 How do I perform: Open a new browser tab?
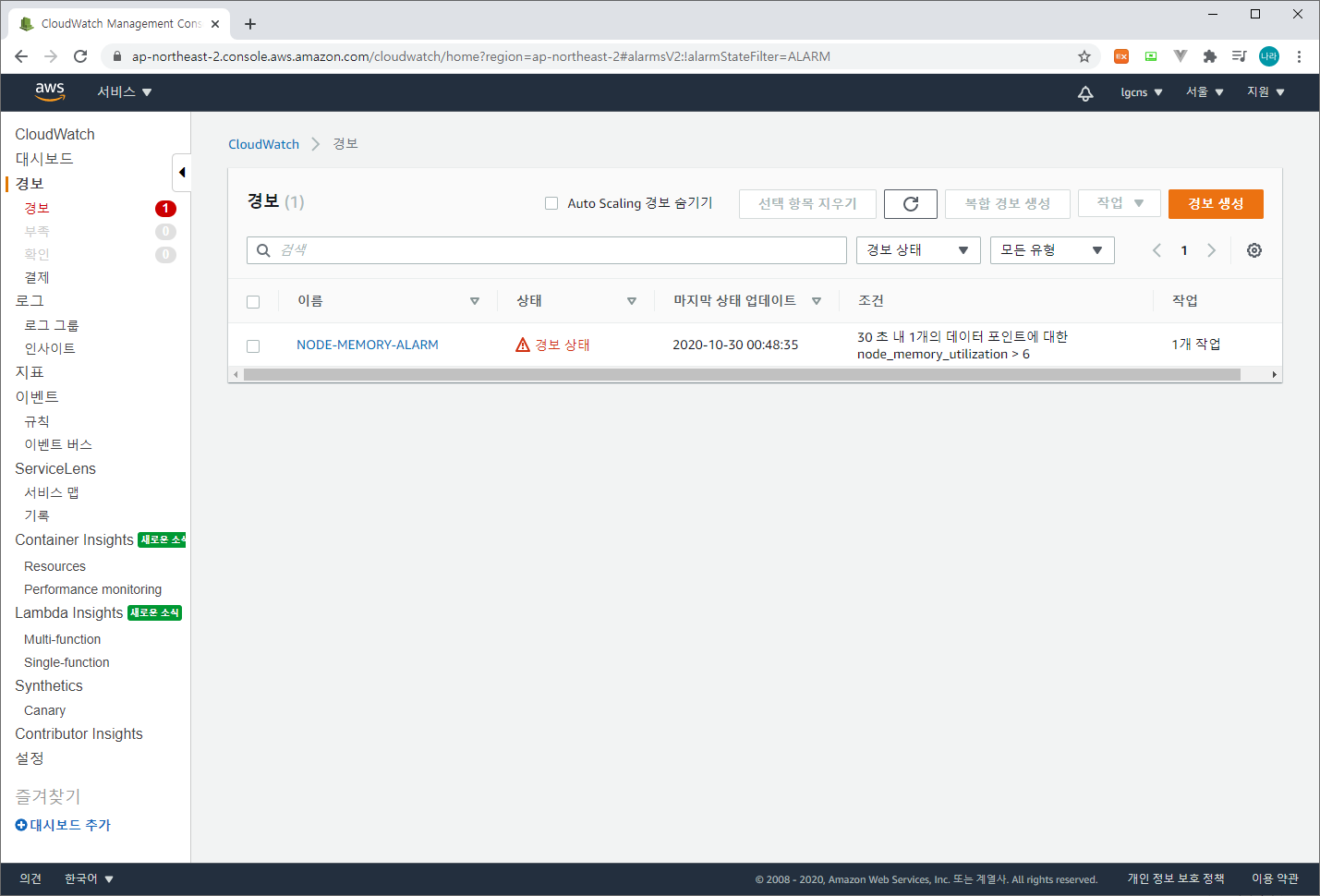pyautogui.click(x=250, y=24)
